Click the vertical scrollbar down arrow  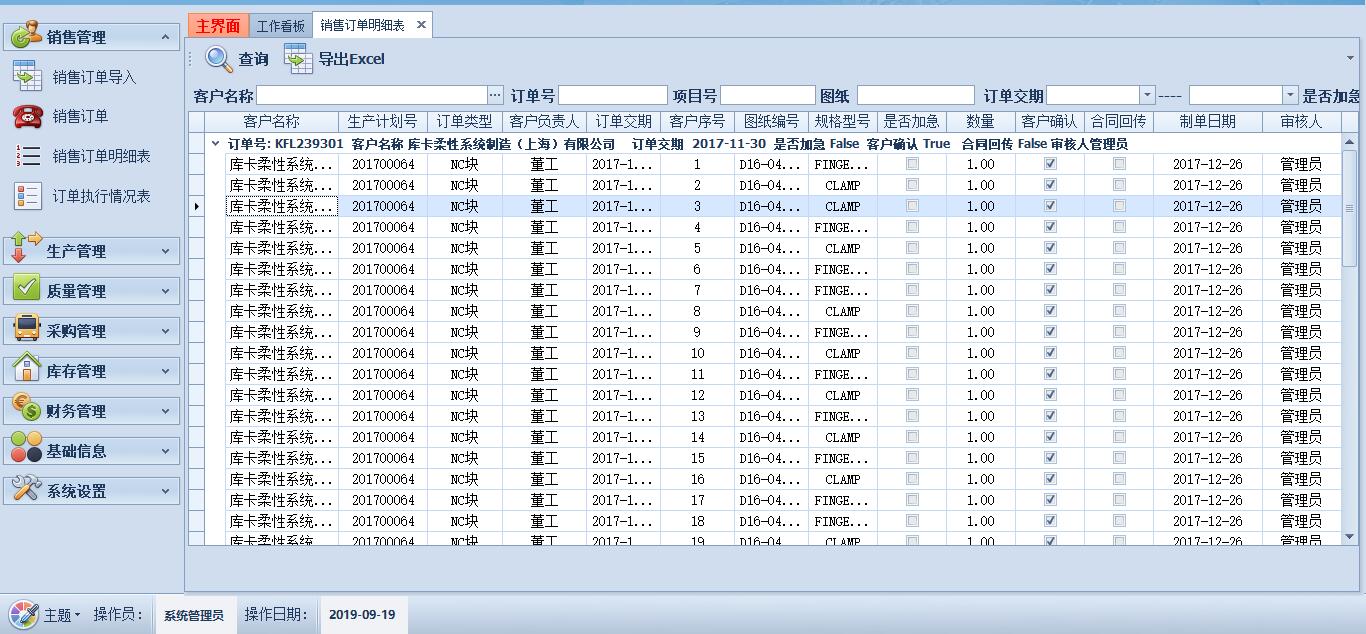click(x=1349, y=538)
